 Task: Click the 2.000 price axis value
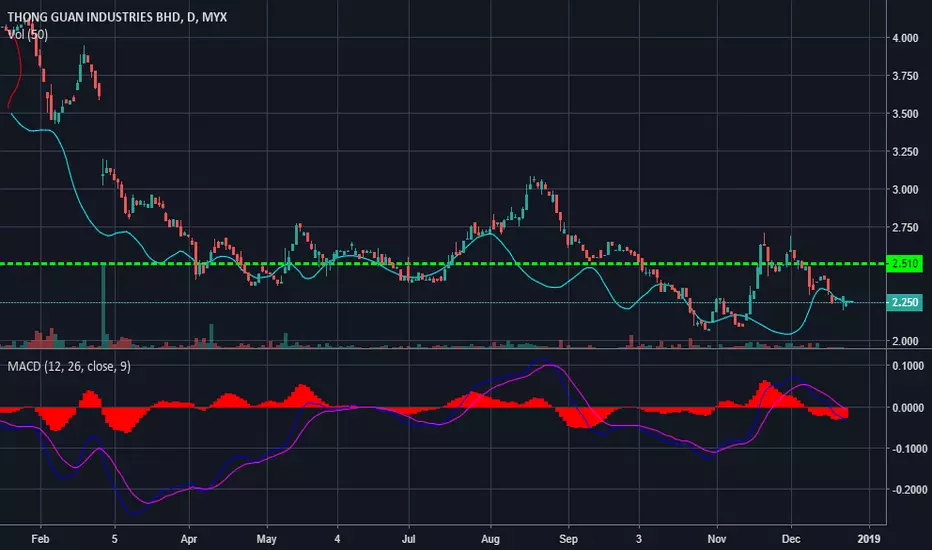pos(905,341)
